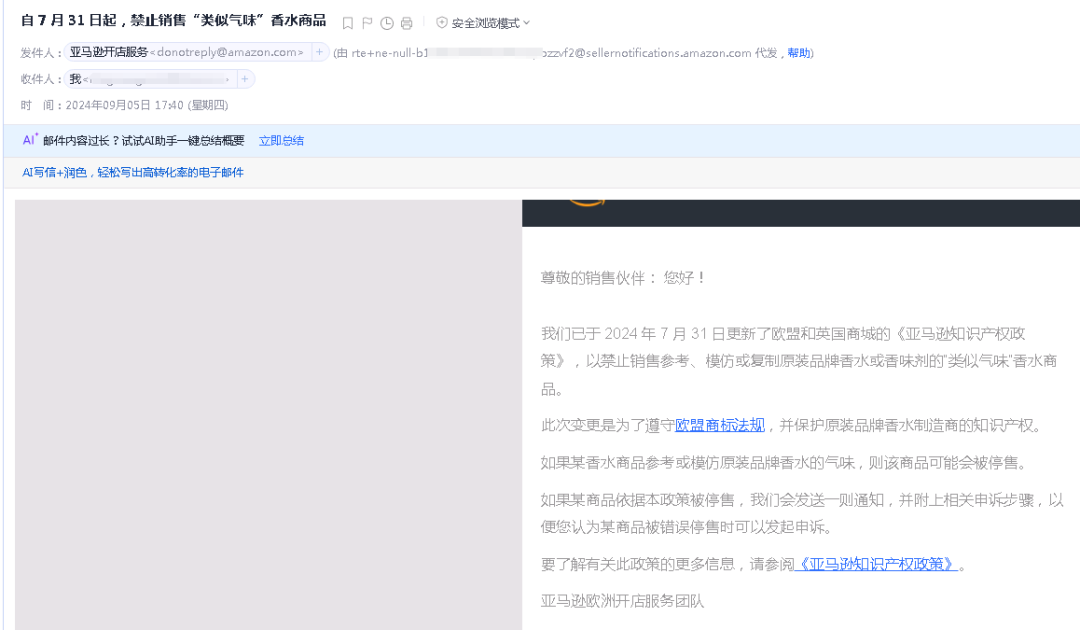
Task: Click the plus icon next to sender address
Action: click(x=317, y=52)
